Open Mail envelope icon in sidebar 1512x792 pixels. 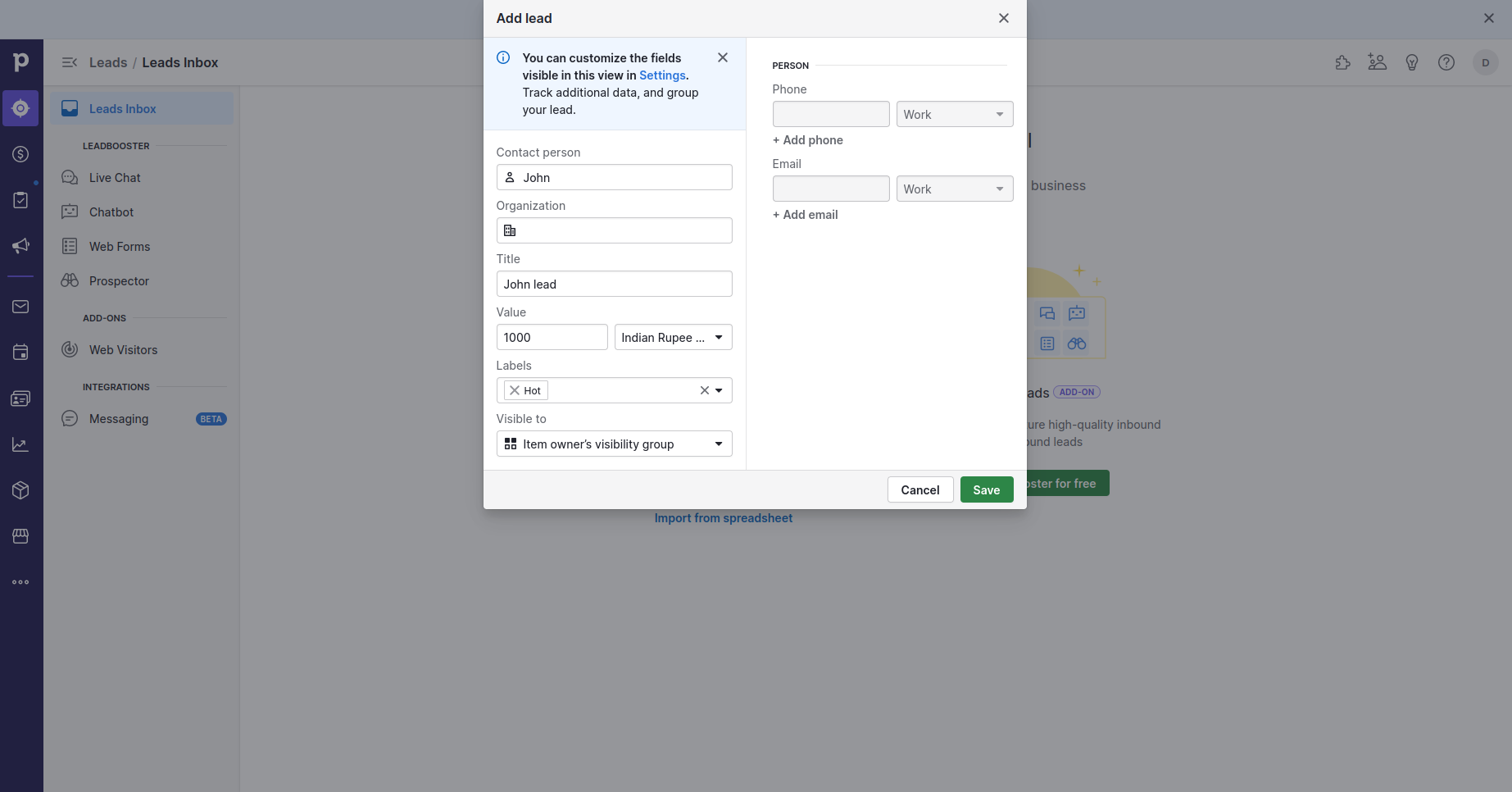coord(20,307)
